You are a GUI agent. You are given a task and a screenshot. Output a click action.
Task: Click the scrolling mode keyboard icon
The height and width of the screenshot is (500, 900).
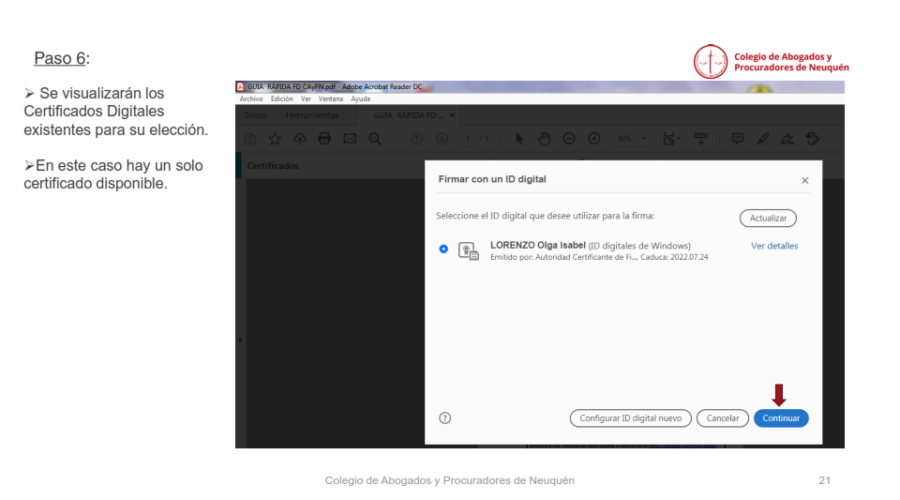[x=701, y=138]
